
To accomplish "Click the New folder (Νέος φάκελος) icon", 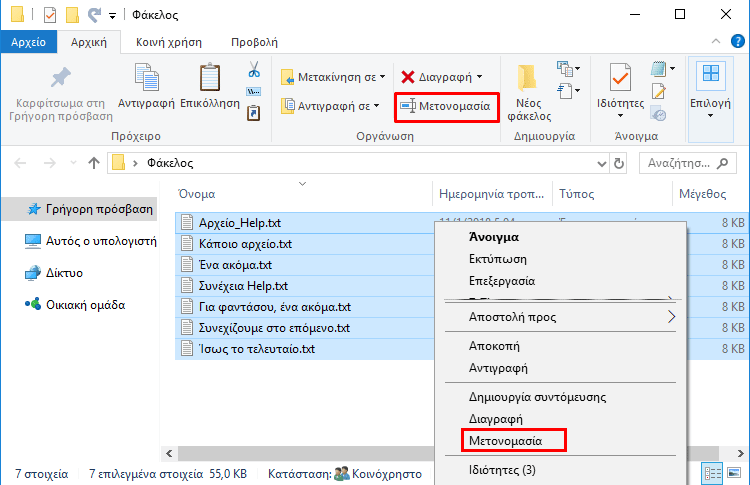I will [x=527, y=78].
